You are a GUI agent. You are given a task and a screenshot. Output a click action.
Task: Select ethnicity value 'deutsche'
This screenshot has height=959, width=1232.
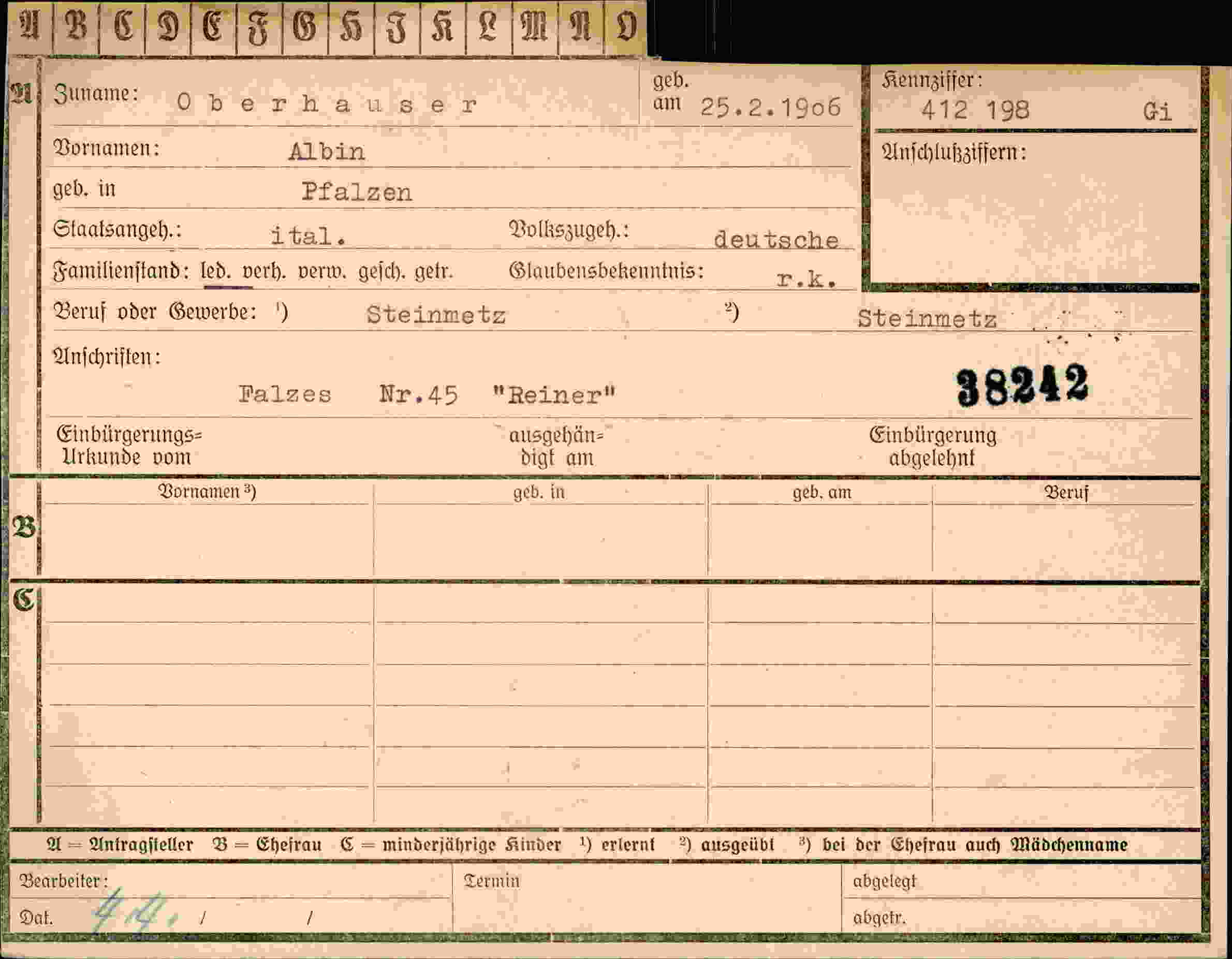tap(776, 240)
